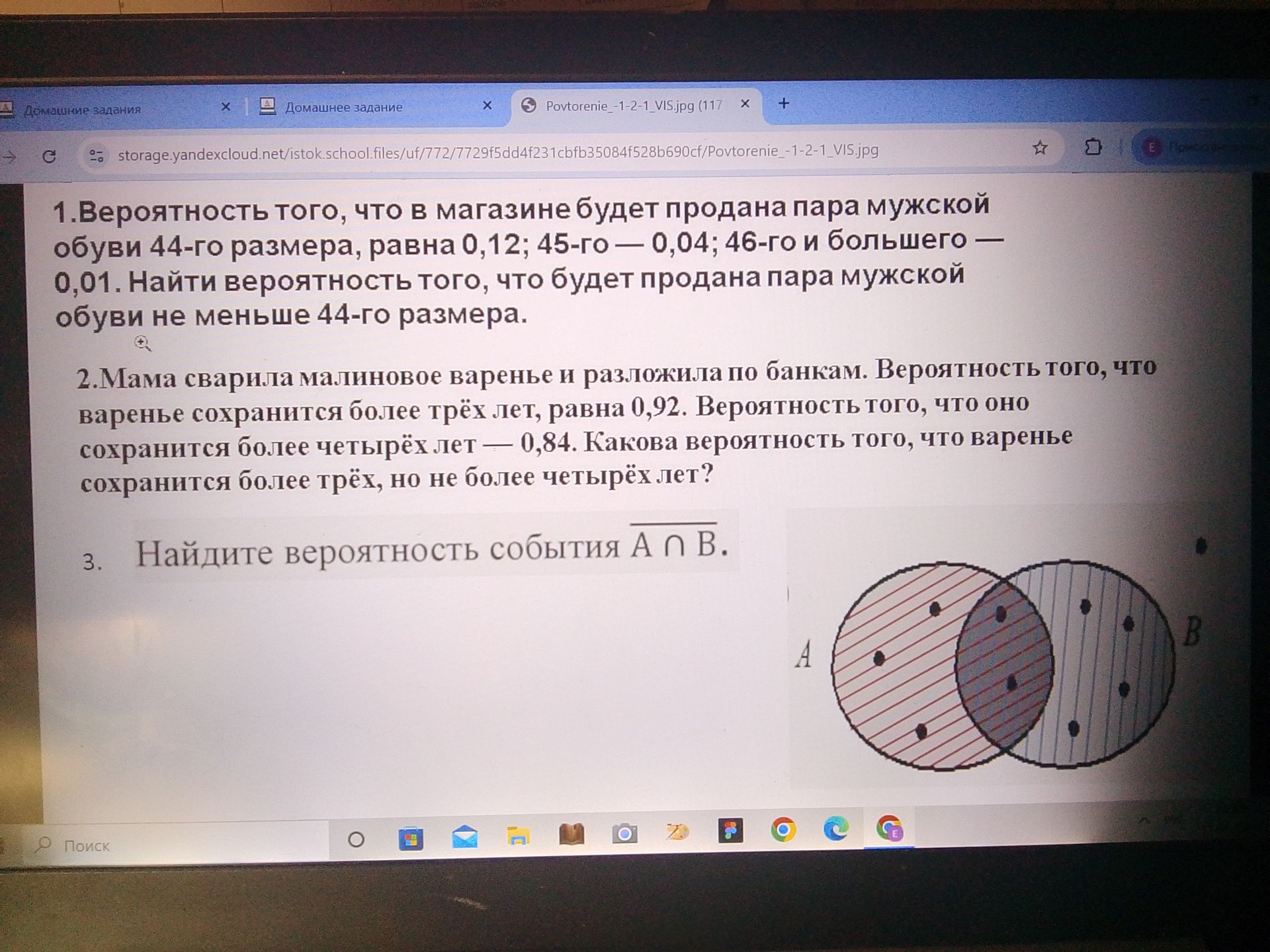Bookmark this page with star icon
Viewport: 1270px width, 952px height.
point(1040,147)
